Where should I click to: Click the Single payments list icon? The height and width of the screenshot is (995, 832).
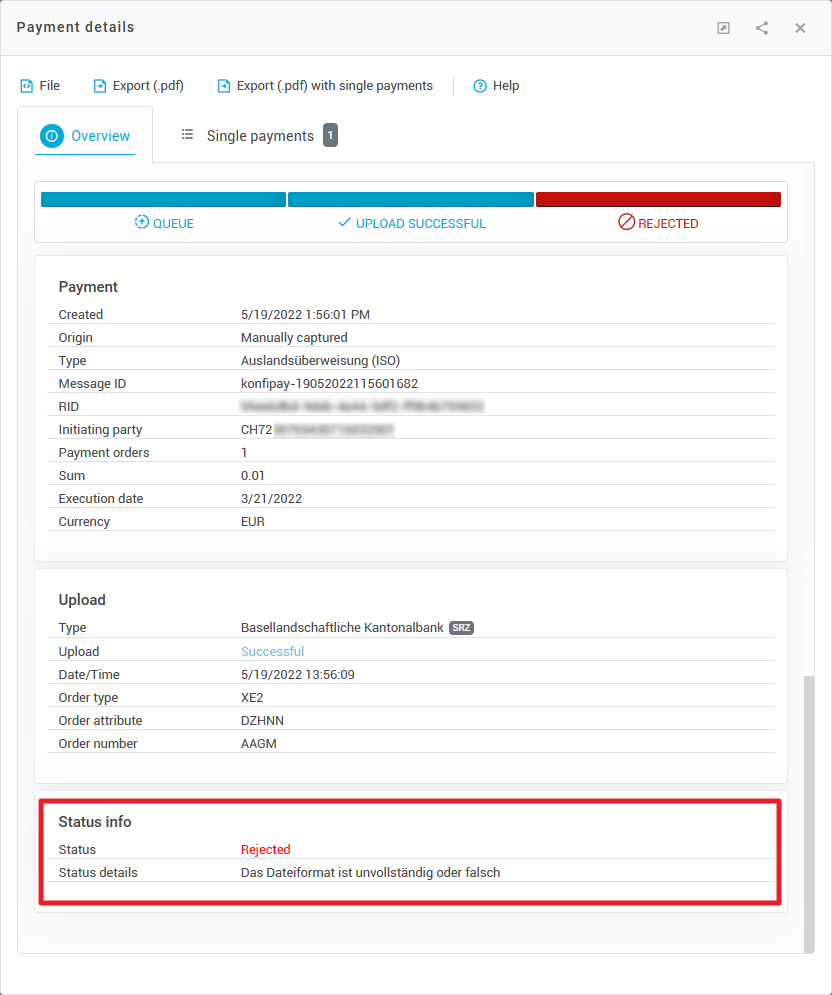coord(187,135)
